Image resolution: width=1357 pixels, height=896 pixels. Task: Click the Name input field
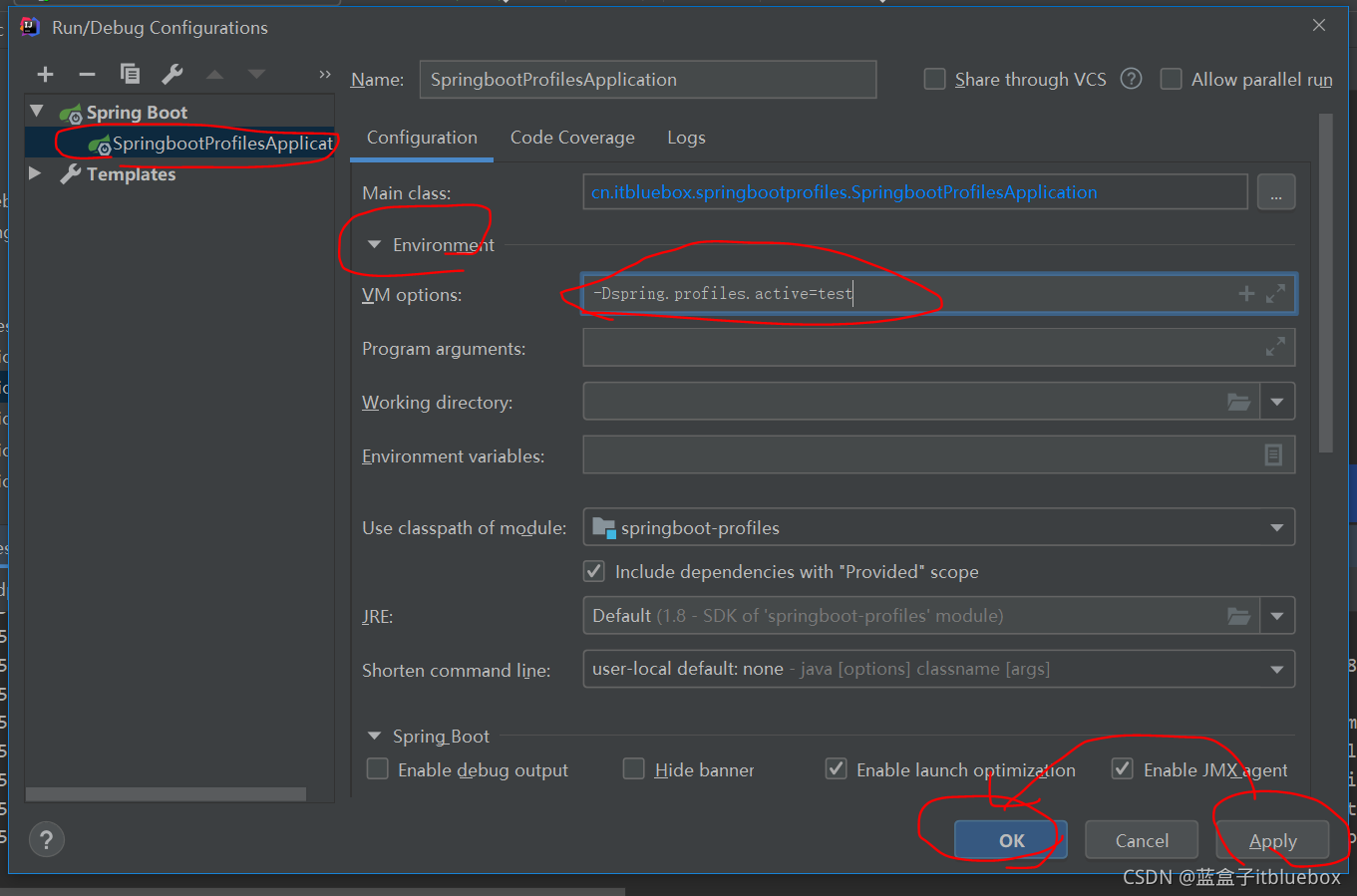(648, 79)
